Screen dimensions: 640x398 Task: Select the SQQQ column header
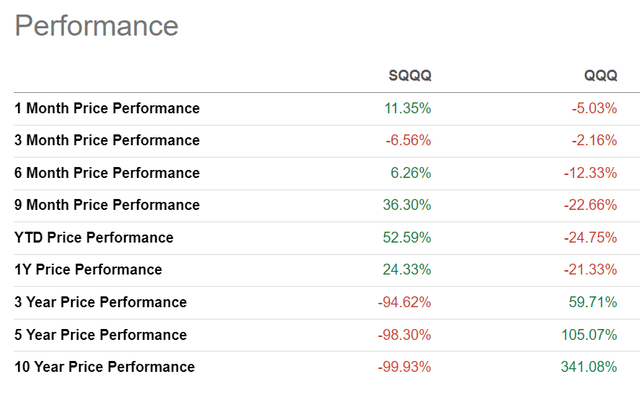pyautogui.click(x=410, y=76)
